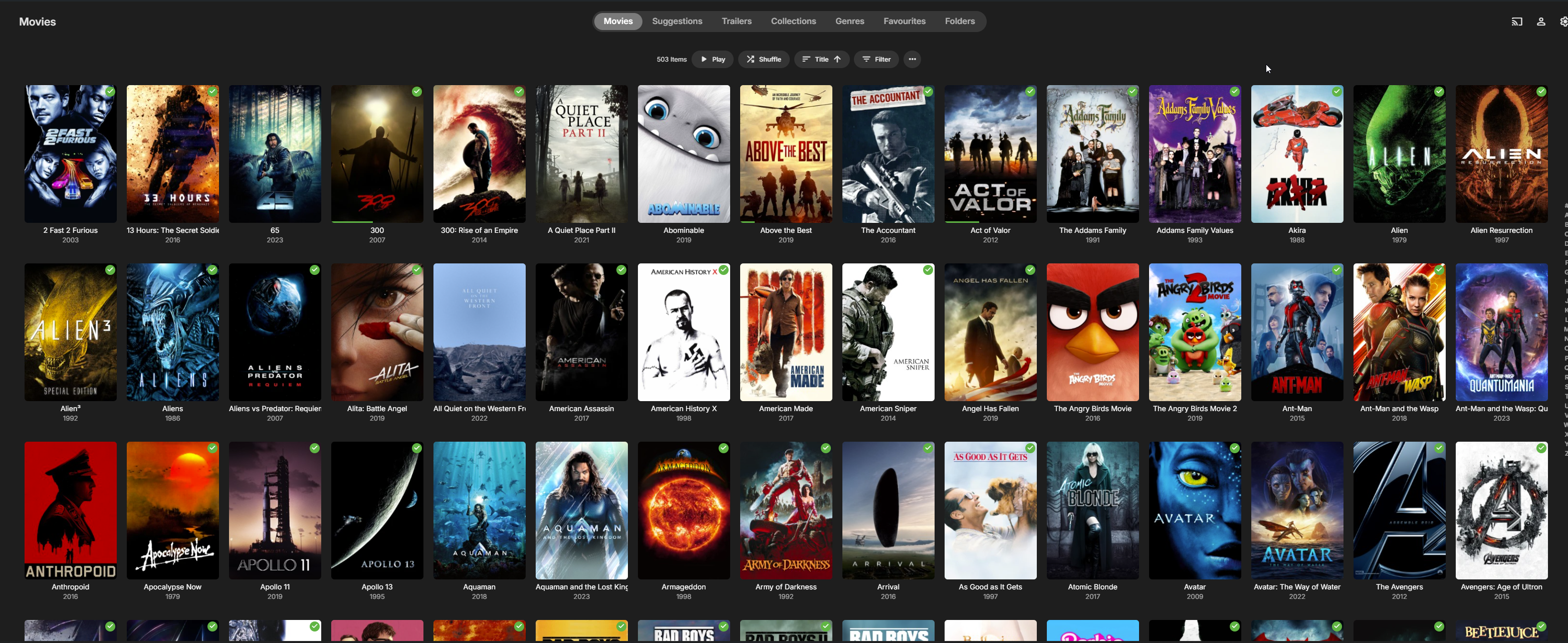Click the Shuffle button
This screenshot has height=643, width=1568.
764,59
